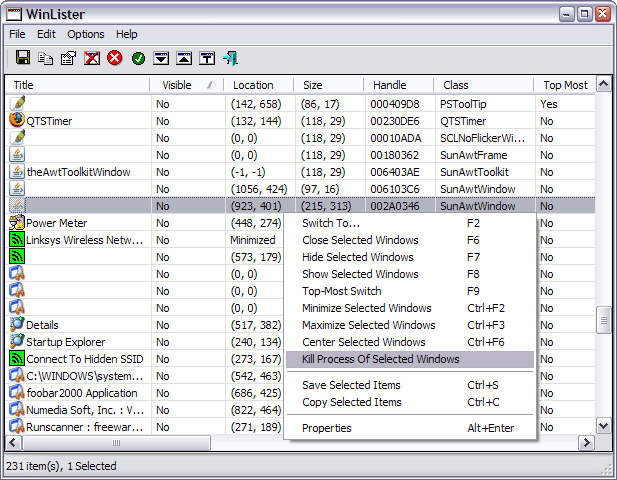Click the foobar2000 Application row icon
The image size is (617, 480).
click(17, 393)
